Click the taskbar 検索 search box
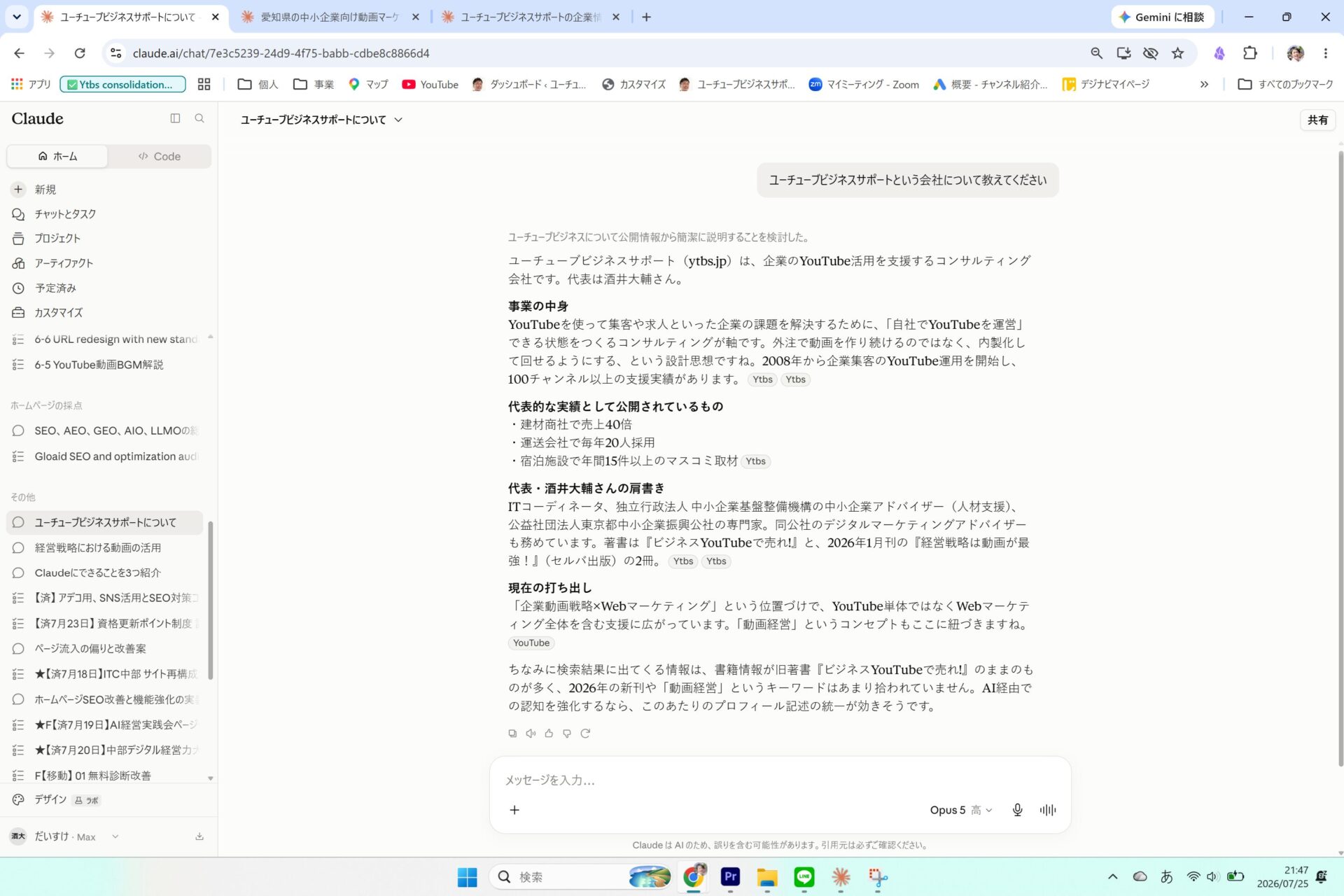 [x=581, y=877]
